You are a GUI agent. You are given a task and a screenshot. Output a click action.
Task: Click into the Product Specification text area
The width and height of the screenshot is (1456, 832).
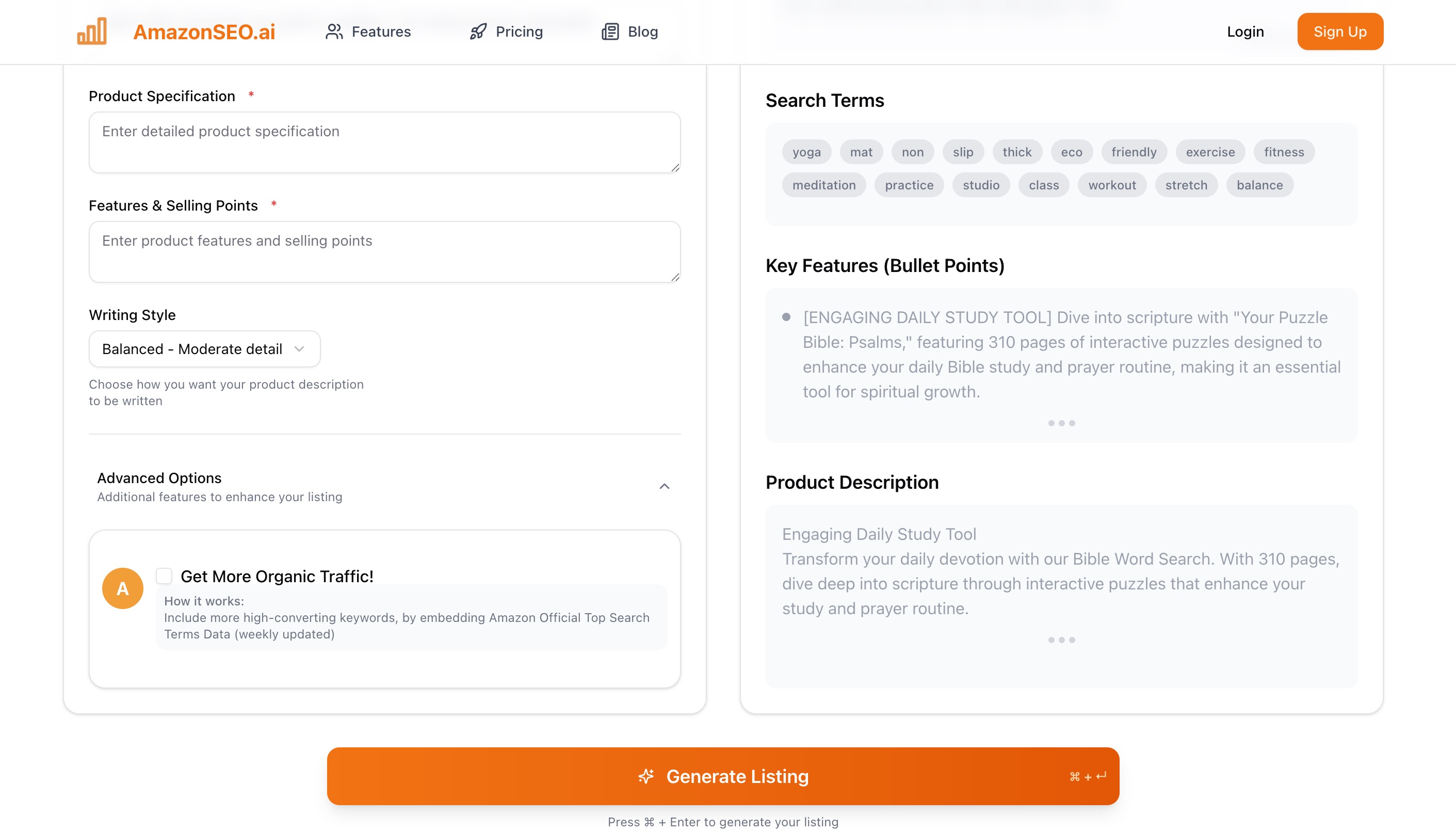384,142
